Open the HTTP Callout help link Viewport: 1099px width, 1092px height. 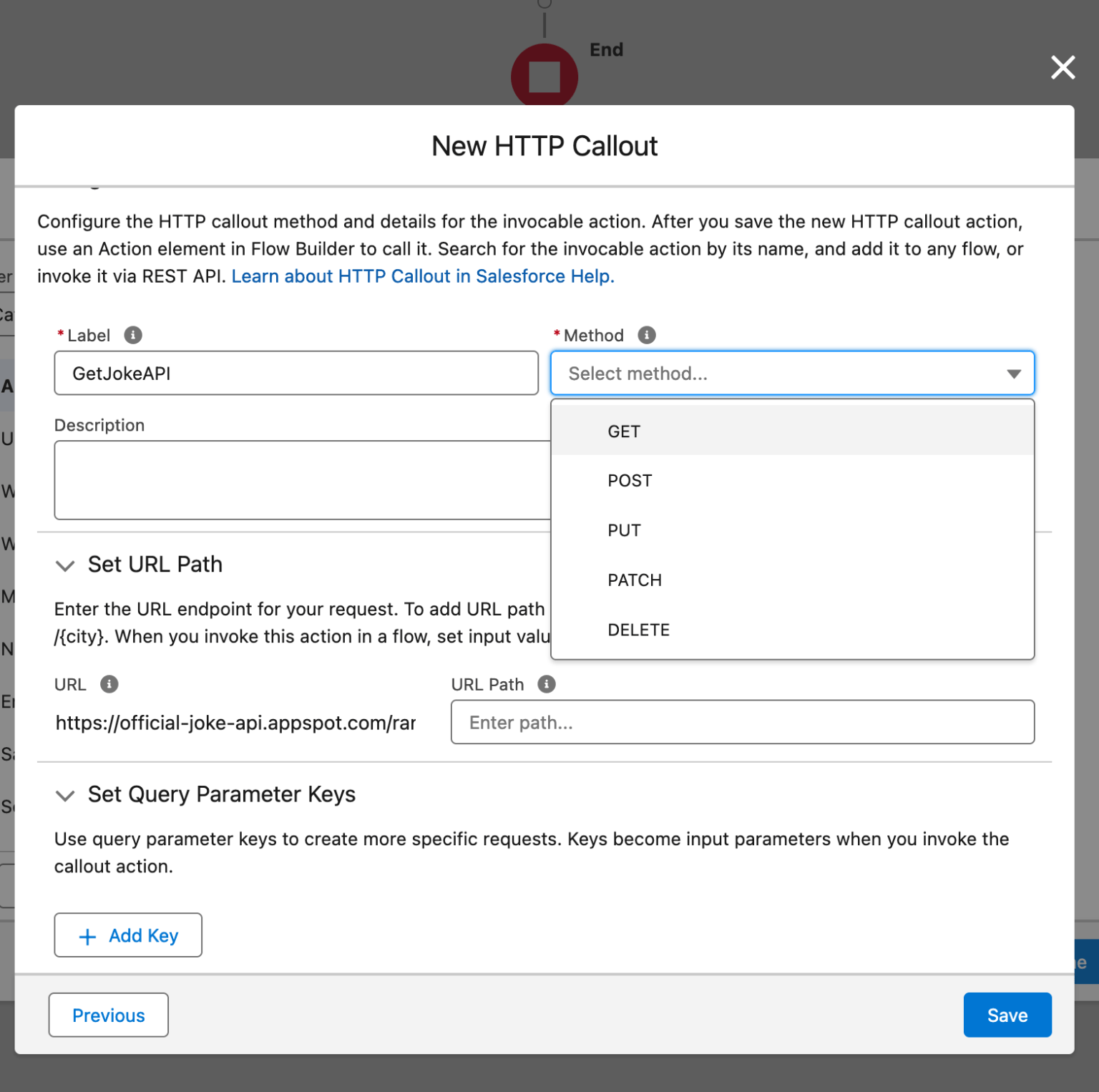click(422, 276)
